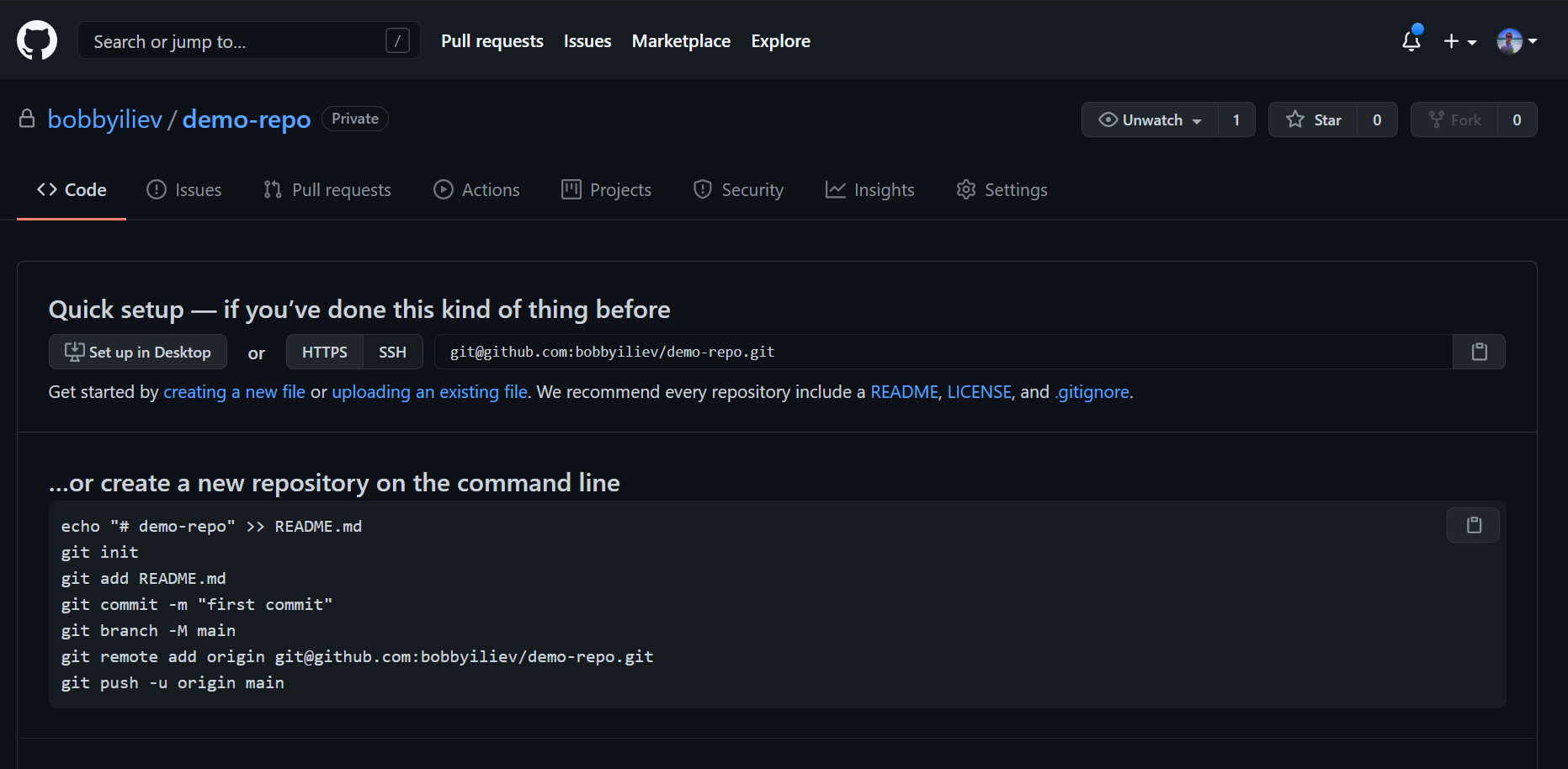The width and height of the screenshot is (1568, 769).
Task: Open the creating a new file link
Action: click(x=234, y=392)
